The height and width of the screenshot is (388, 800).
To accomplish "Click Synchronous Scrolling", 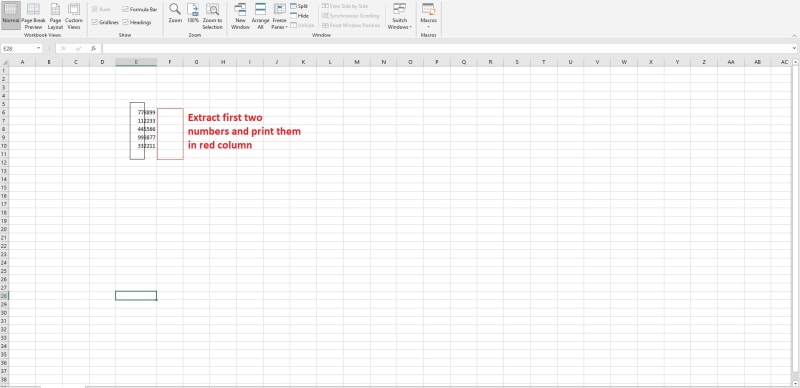I will click(351, 15).
